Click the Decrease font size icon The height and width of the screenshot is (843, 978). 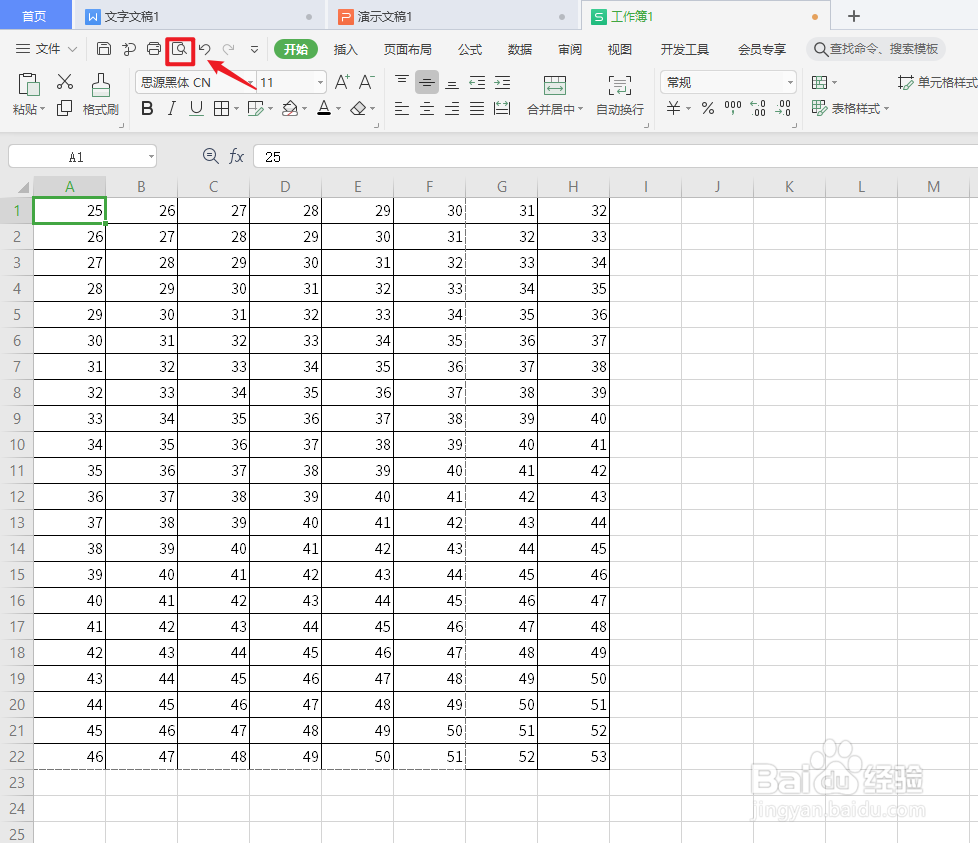366,82
